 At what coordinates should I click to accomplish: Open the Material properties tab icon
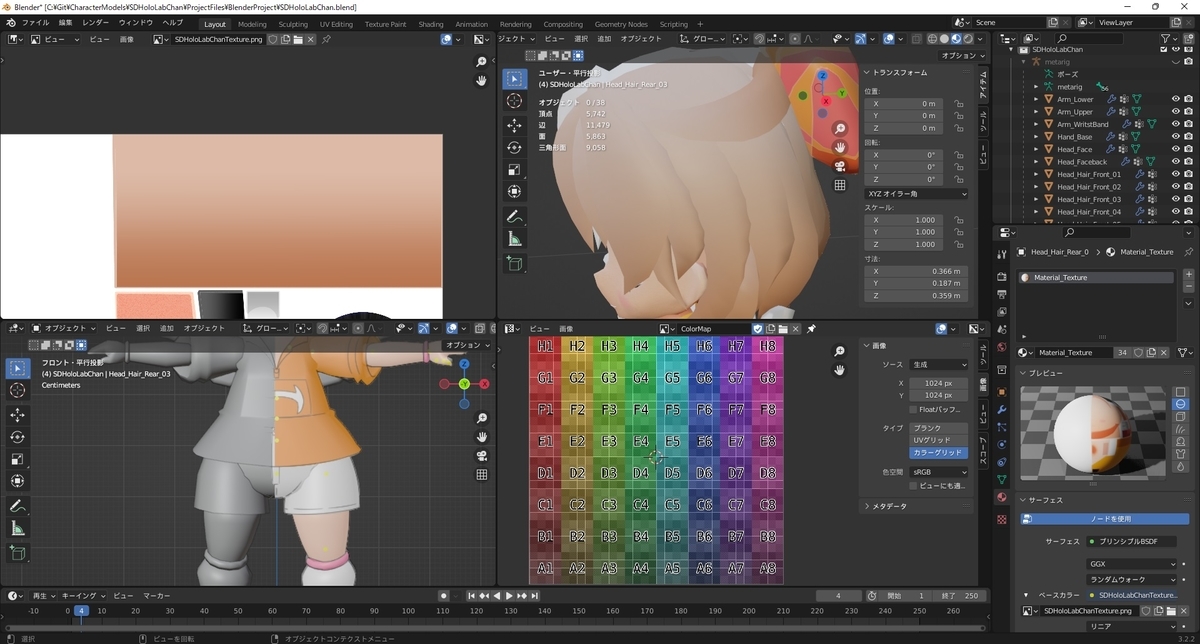1002,497
